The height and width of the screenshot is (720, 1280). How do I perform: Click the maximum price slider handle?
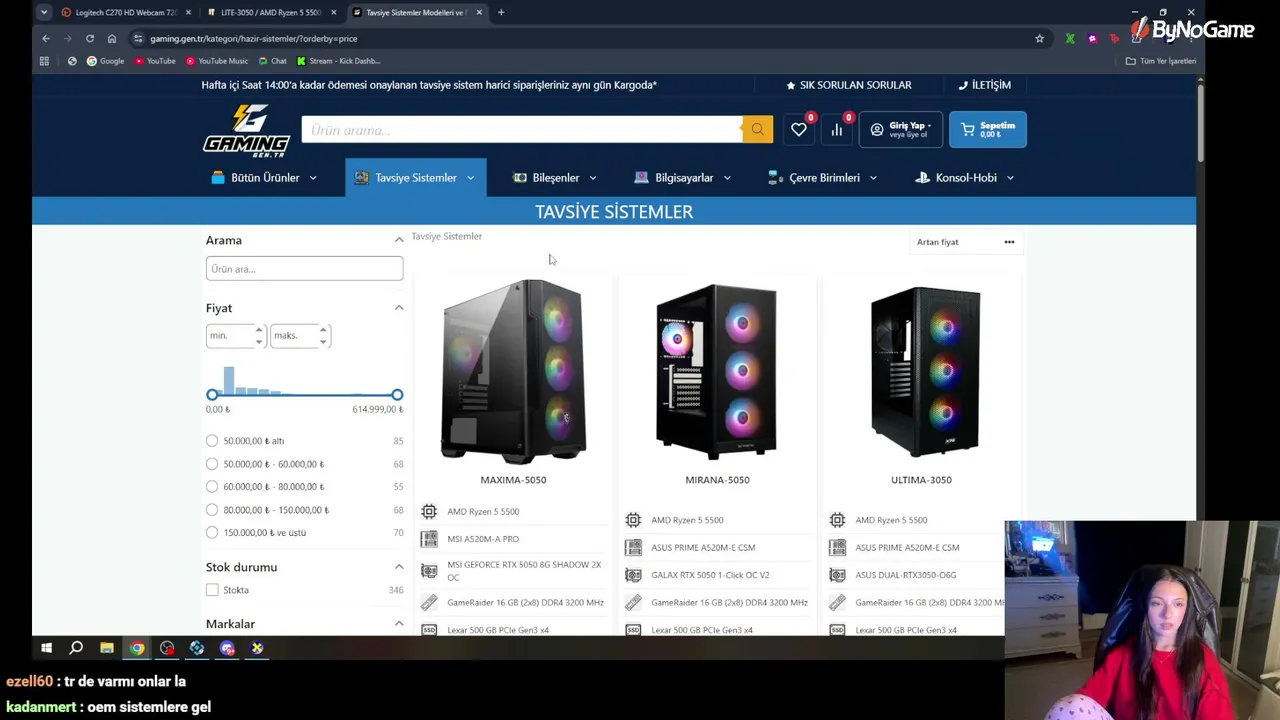(x=397, y=395)
